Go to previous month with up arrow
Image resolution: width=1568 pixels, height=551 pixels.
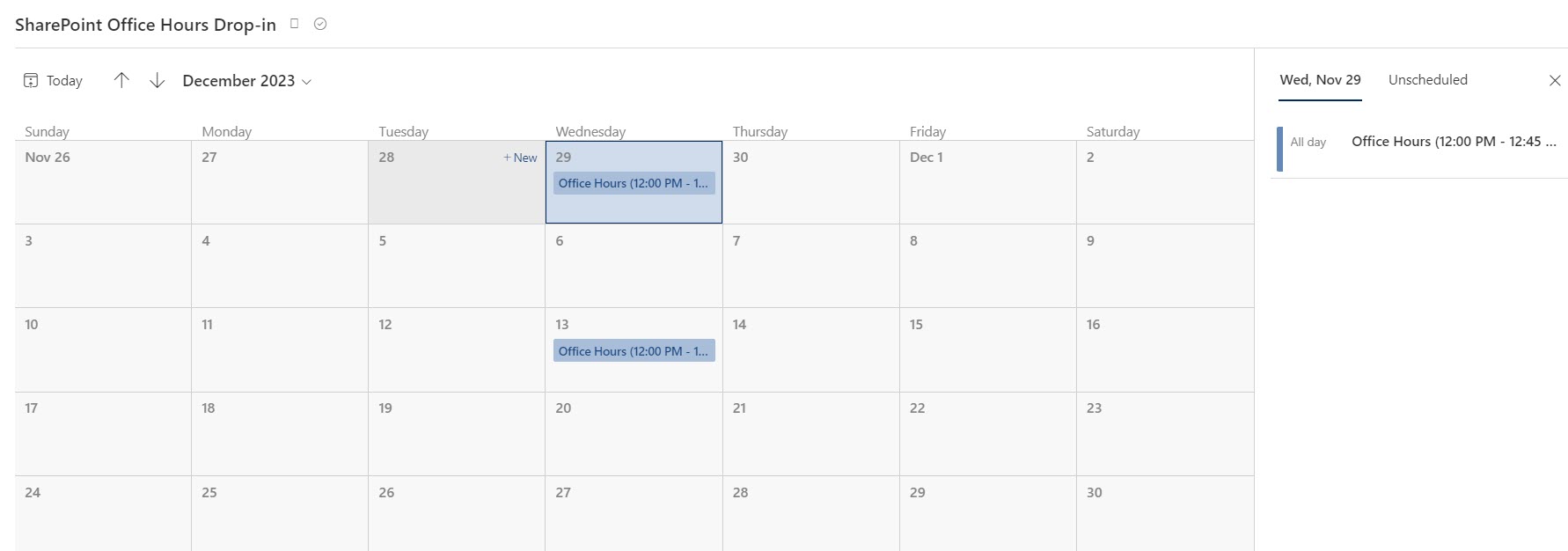[121, 81]
